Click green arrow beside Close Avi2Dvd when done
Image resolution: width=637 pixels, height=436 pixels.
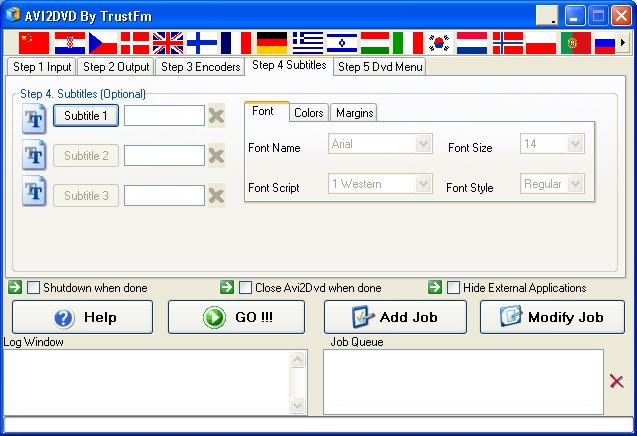coord(227,287)
